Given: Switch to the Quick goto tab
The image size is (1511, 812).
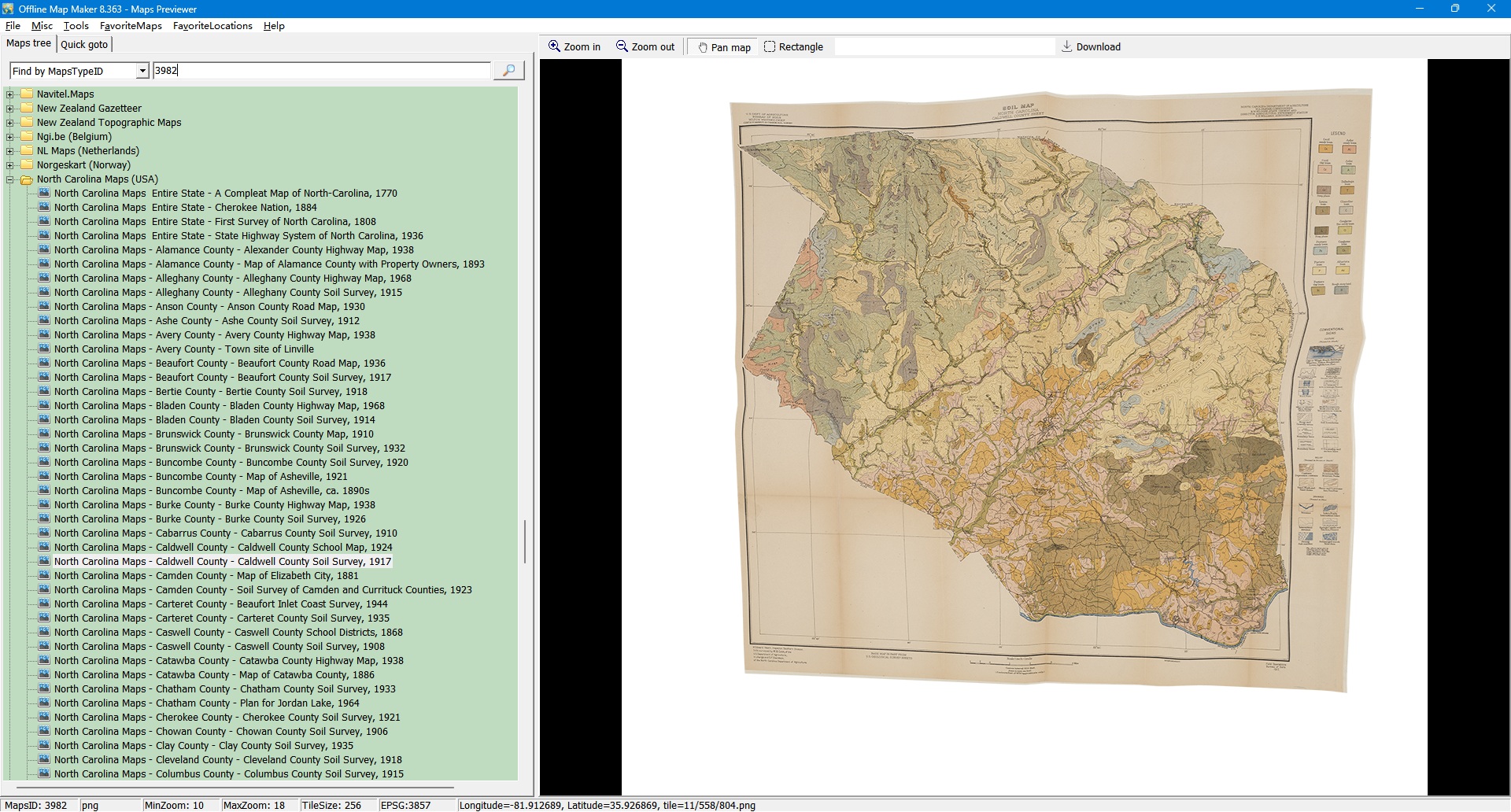Looking at the screenshot, I should 84,45.
